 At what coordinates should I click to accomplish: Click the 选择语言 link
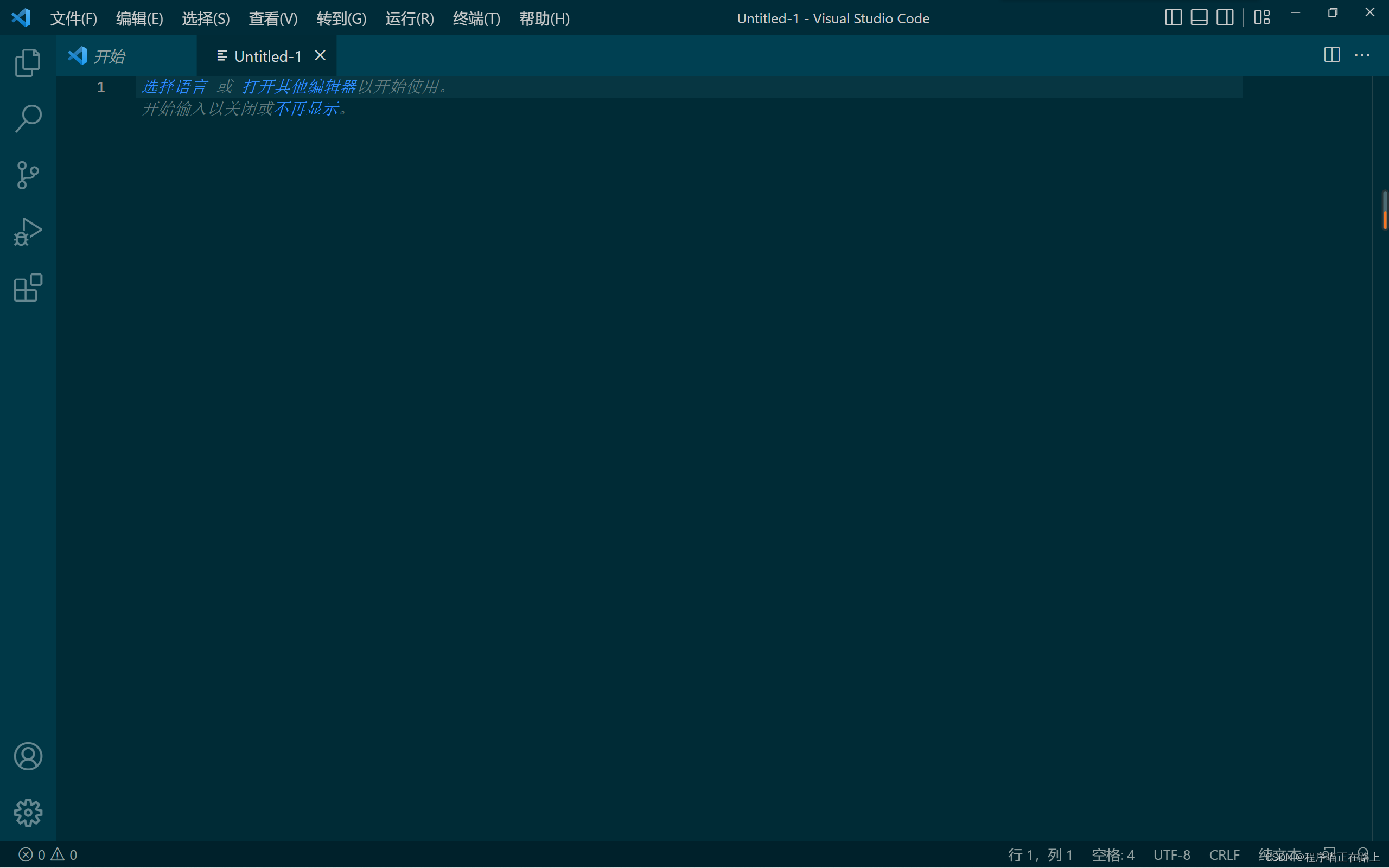click(x=175, y=87)
